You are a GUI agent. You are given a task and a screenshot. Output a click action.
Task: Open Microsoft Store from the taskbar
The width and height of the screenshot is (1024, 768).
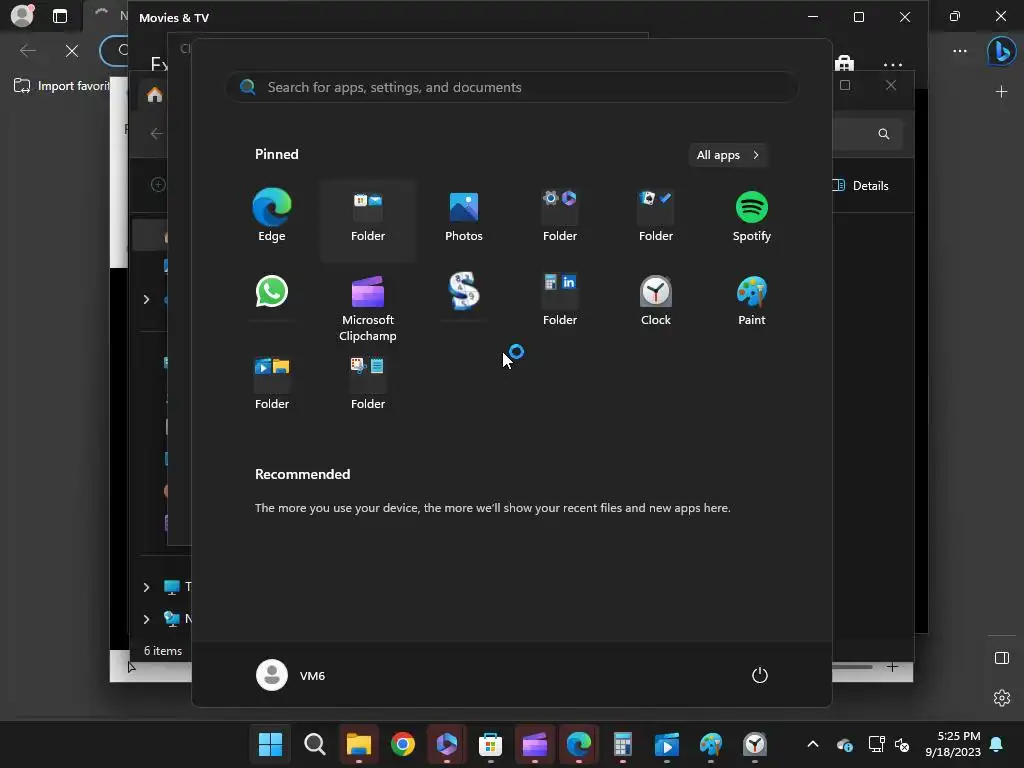pos(490,744)
